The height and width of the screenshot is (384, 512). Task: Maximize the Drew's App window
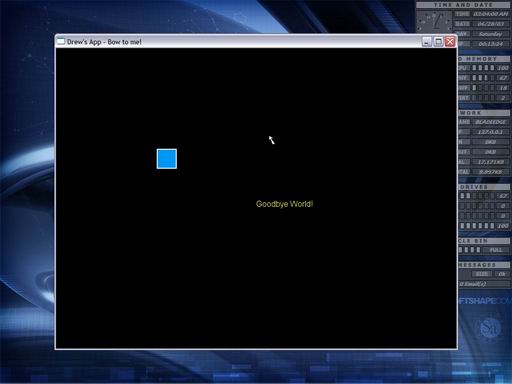tap(438, 42)
